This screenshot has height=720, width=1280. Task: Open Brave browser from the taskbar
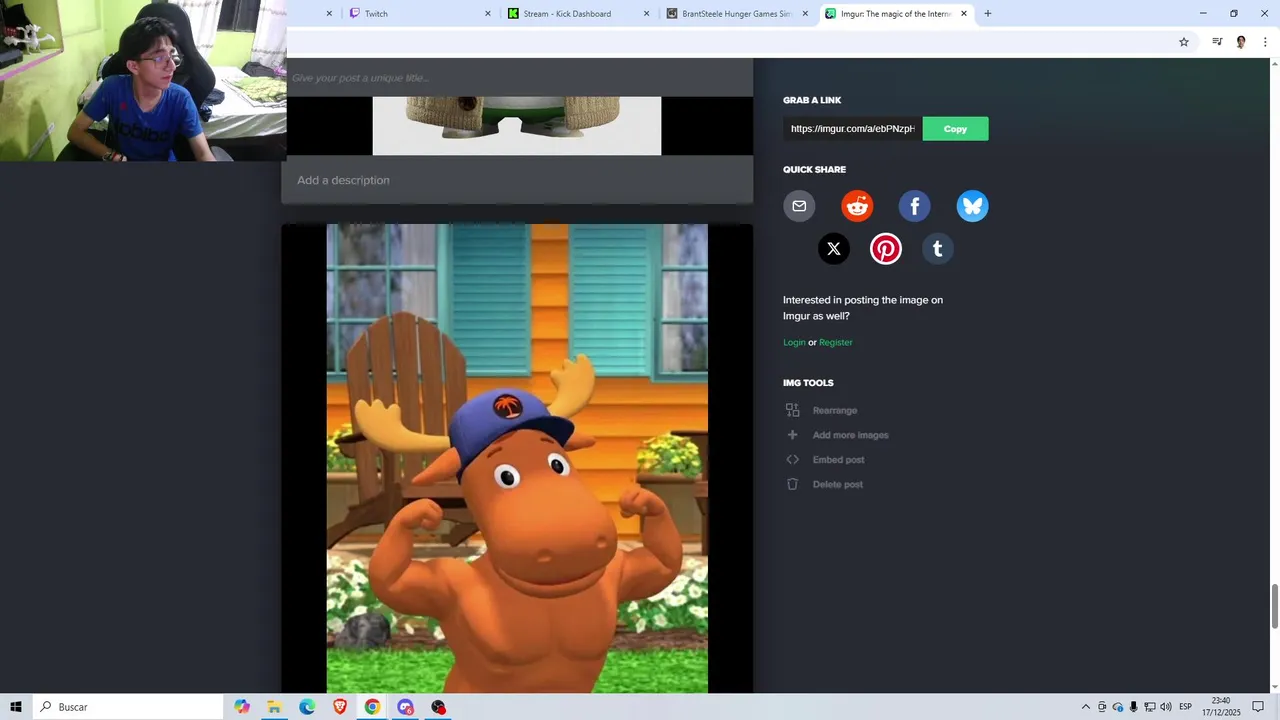340,707
